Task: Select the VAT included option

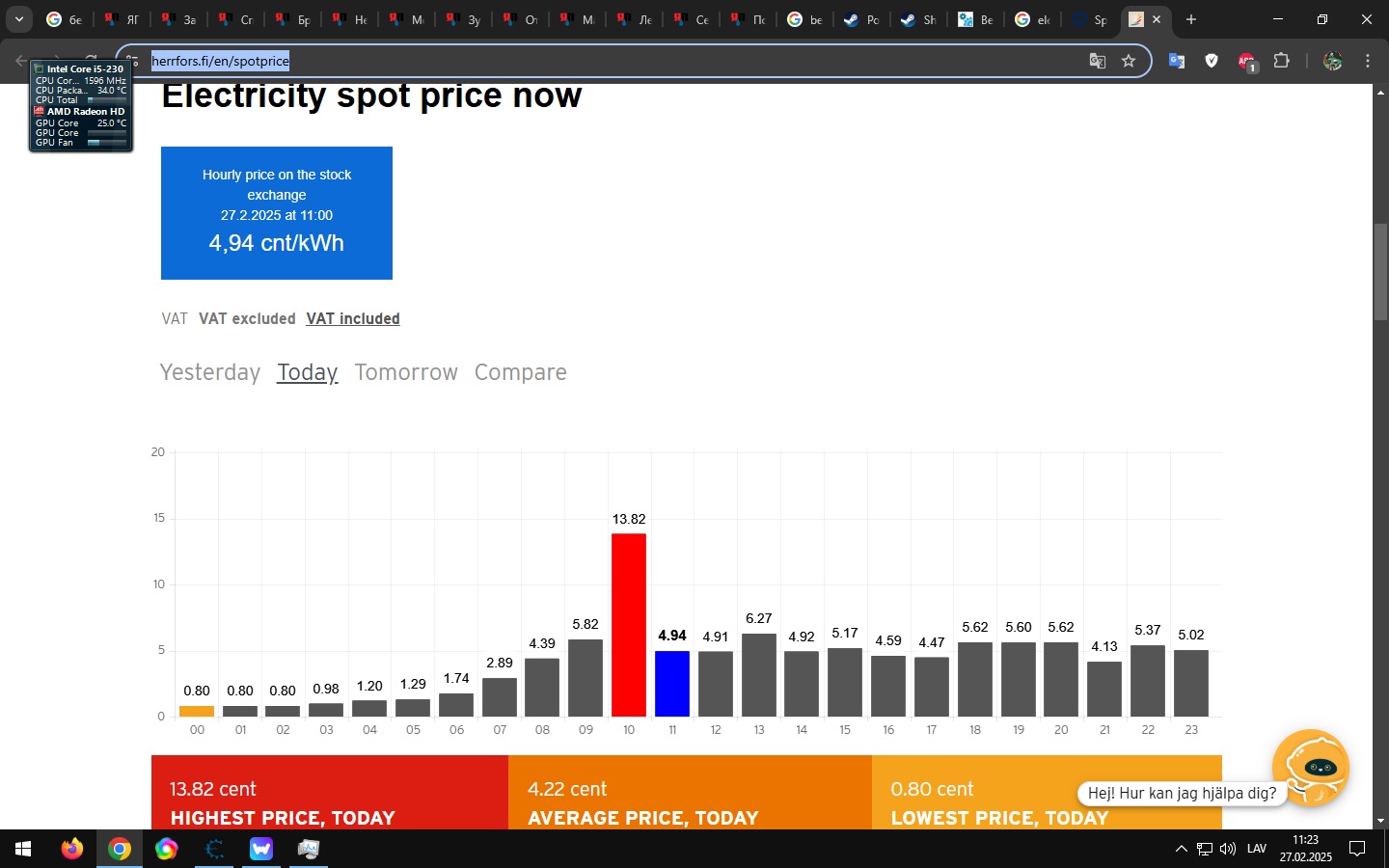Action: click(353, 318)
